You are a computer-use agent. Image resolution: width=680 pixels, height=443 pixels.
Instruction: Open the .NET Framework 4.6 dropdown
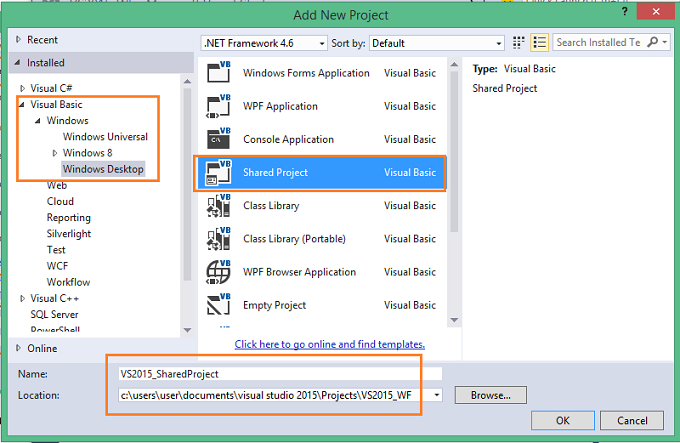coord(264,43)
